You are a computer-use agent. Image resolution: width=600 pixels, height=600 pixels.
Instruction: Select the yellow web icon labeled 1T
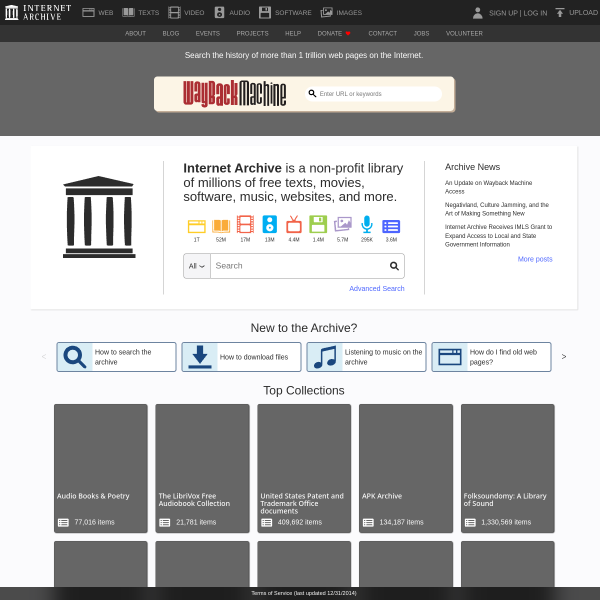tap(197, 227)
